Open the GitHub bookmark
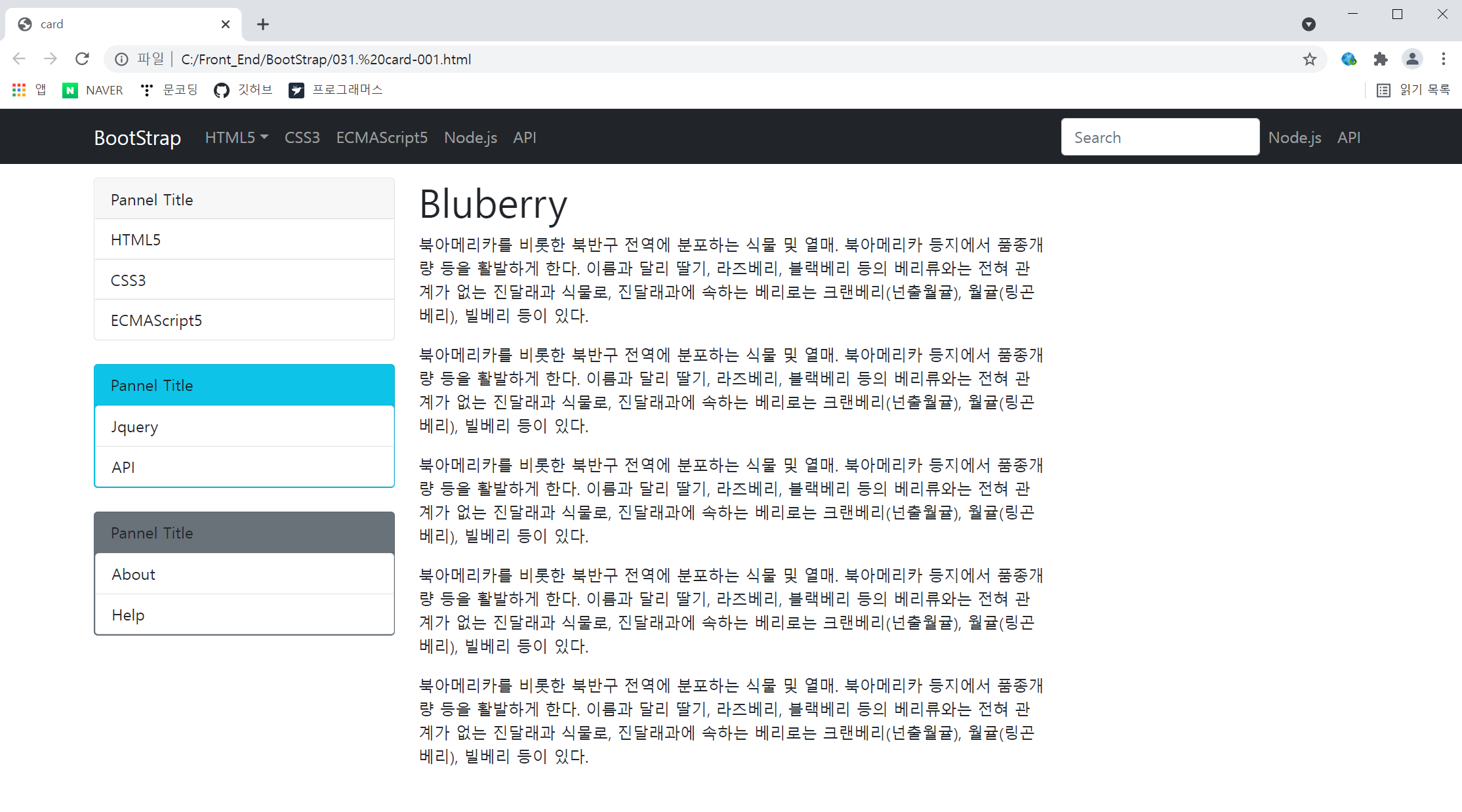 (243, 90)
